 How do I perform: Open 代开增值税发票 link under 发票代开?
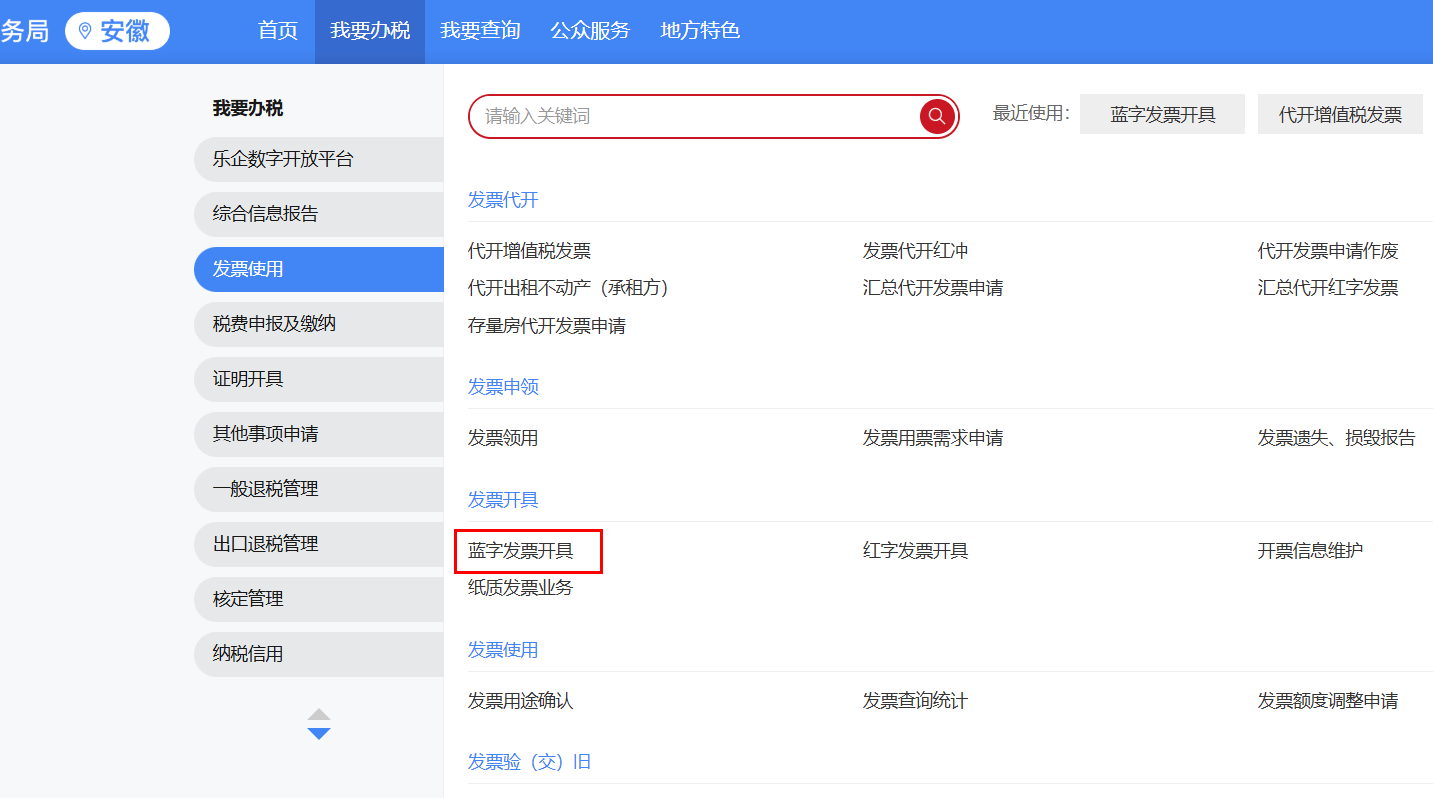click(x=529, y=251)
